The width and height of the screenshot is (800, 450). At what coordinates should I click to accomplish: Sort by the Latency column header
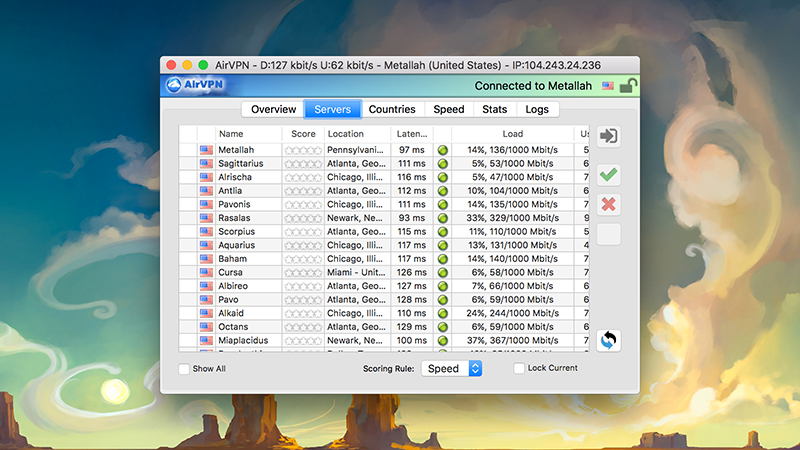point(412,134)
